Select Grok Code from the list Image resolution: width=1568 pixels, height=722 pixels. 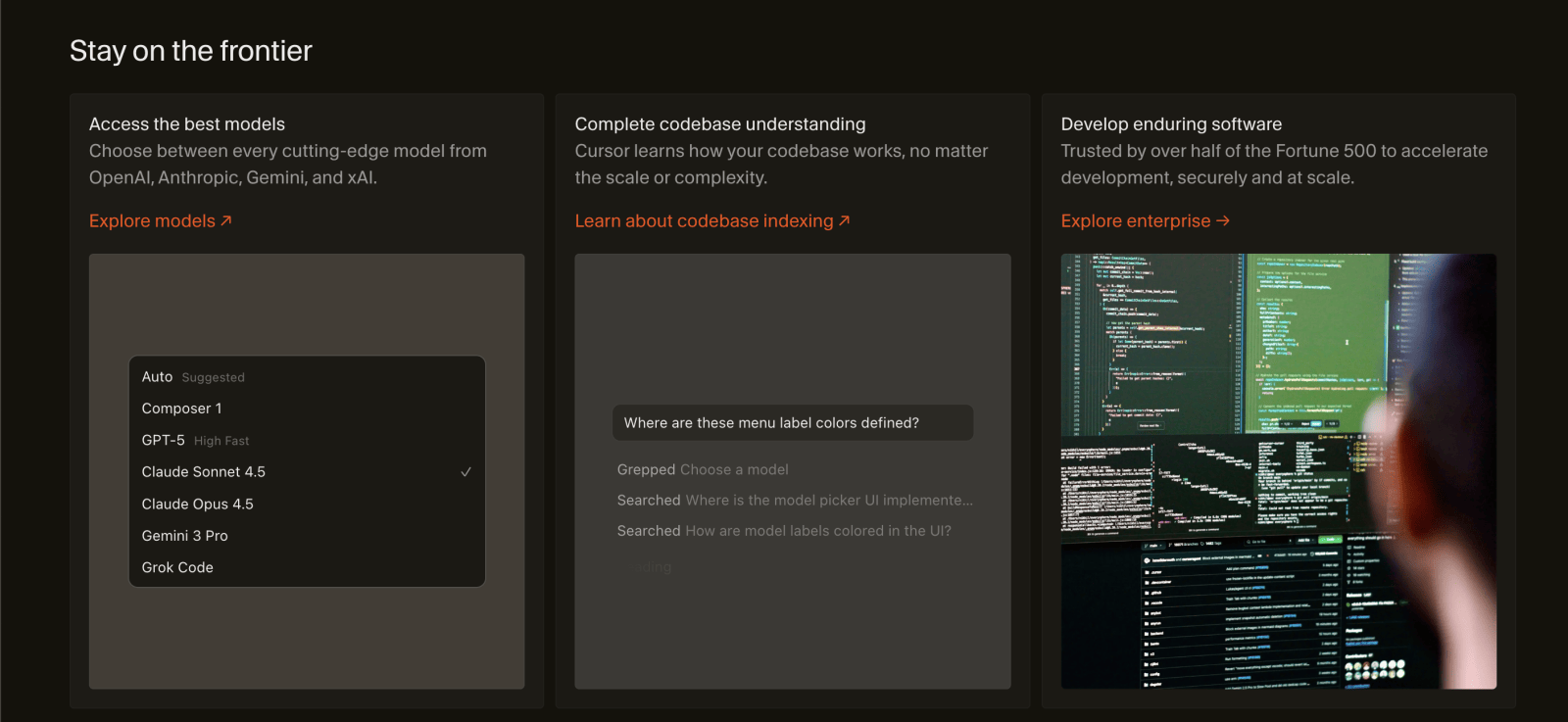click(x=307, y=568)
